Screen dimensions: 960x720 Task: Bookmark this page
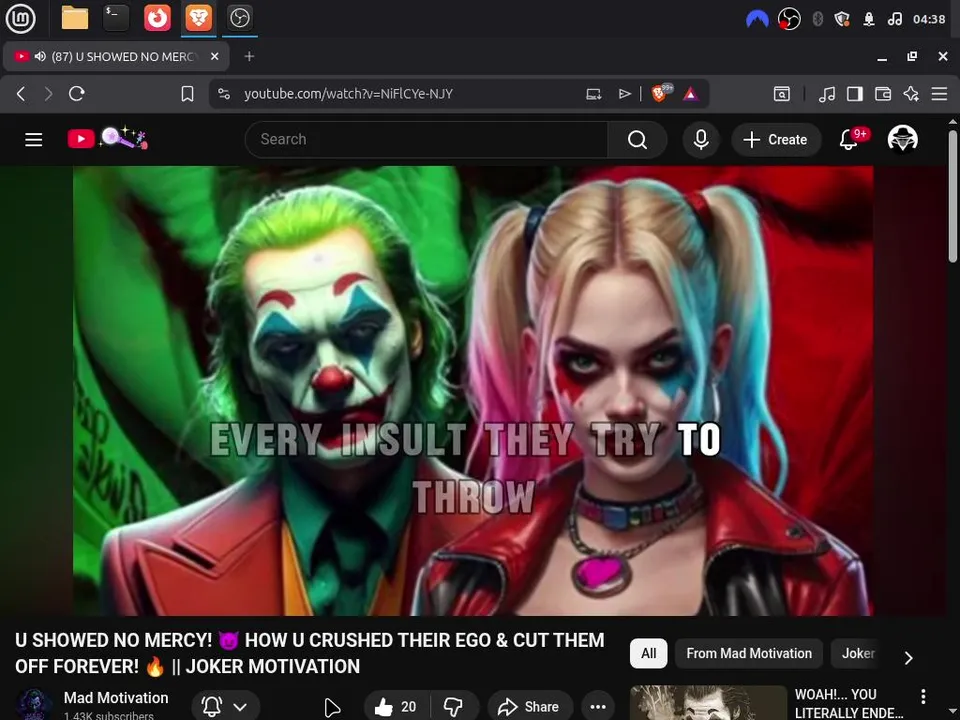tap(187, 94)
